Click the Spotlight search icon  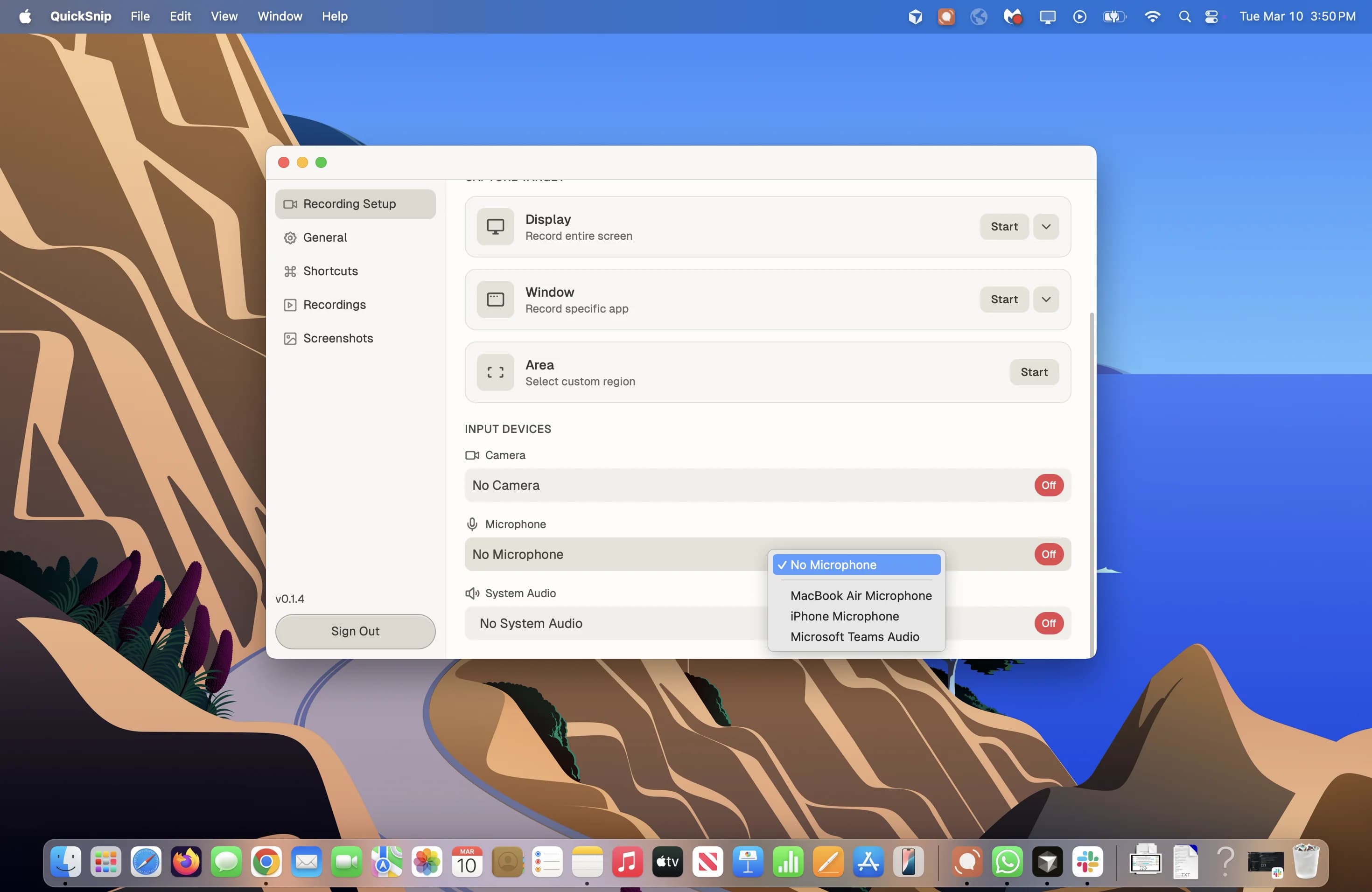pyautogui.click(x=1184, y=17)
